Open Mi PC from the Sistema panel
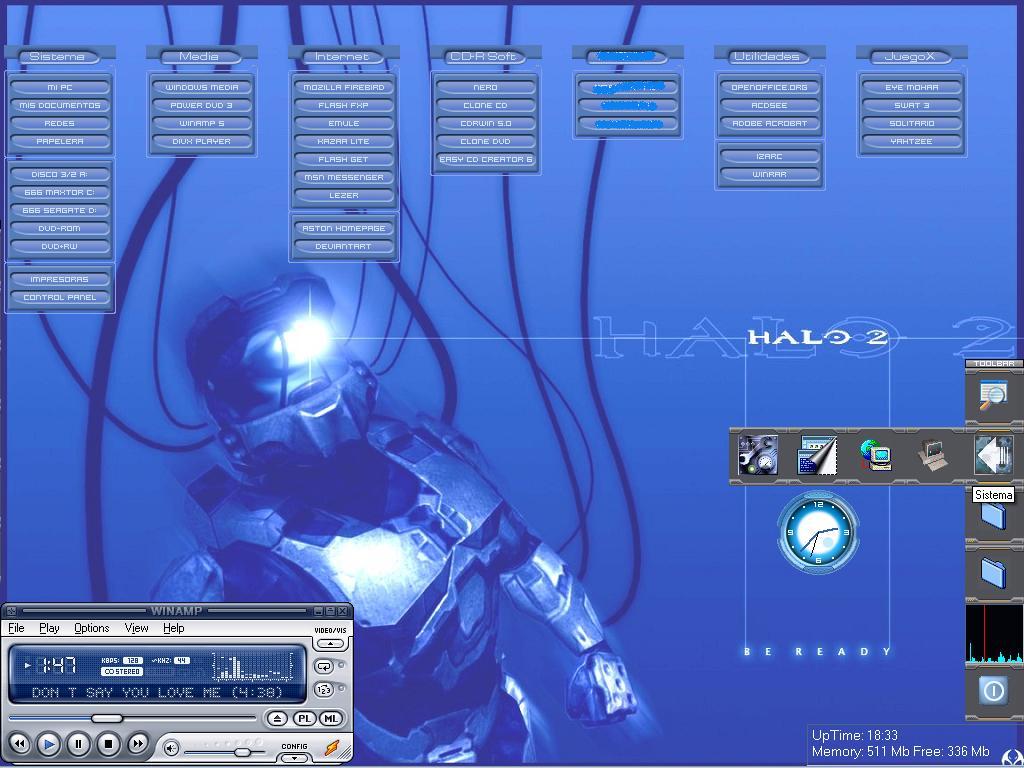Screen dimensions: 1024x768 [59, 87]
